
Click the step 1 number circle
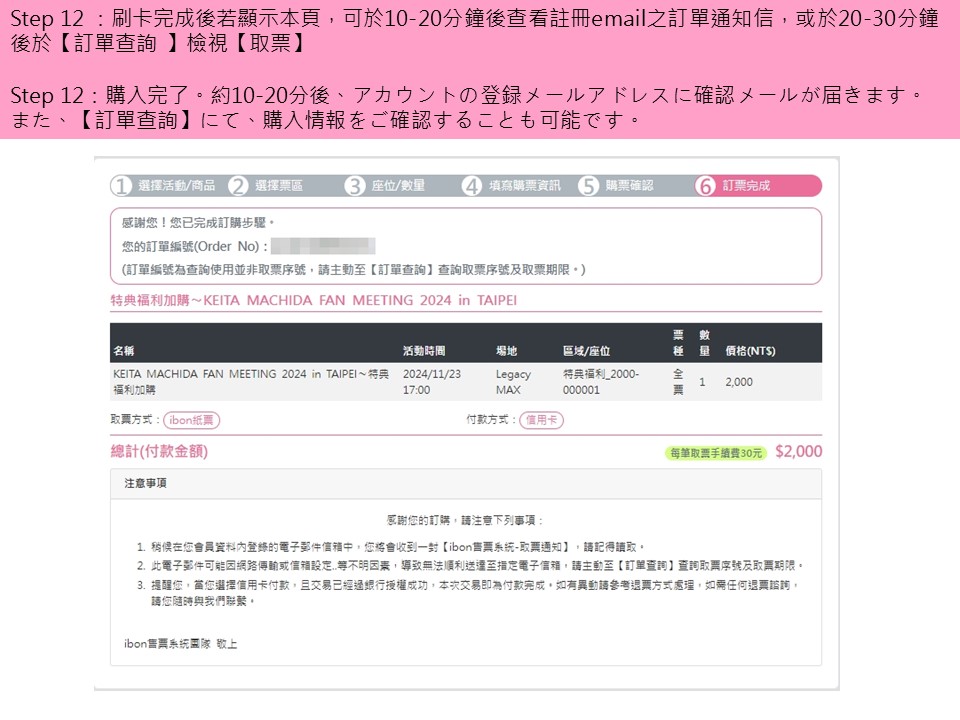click(122, 186)
